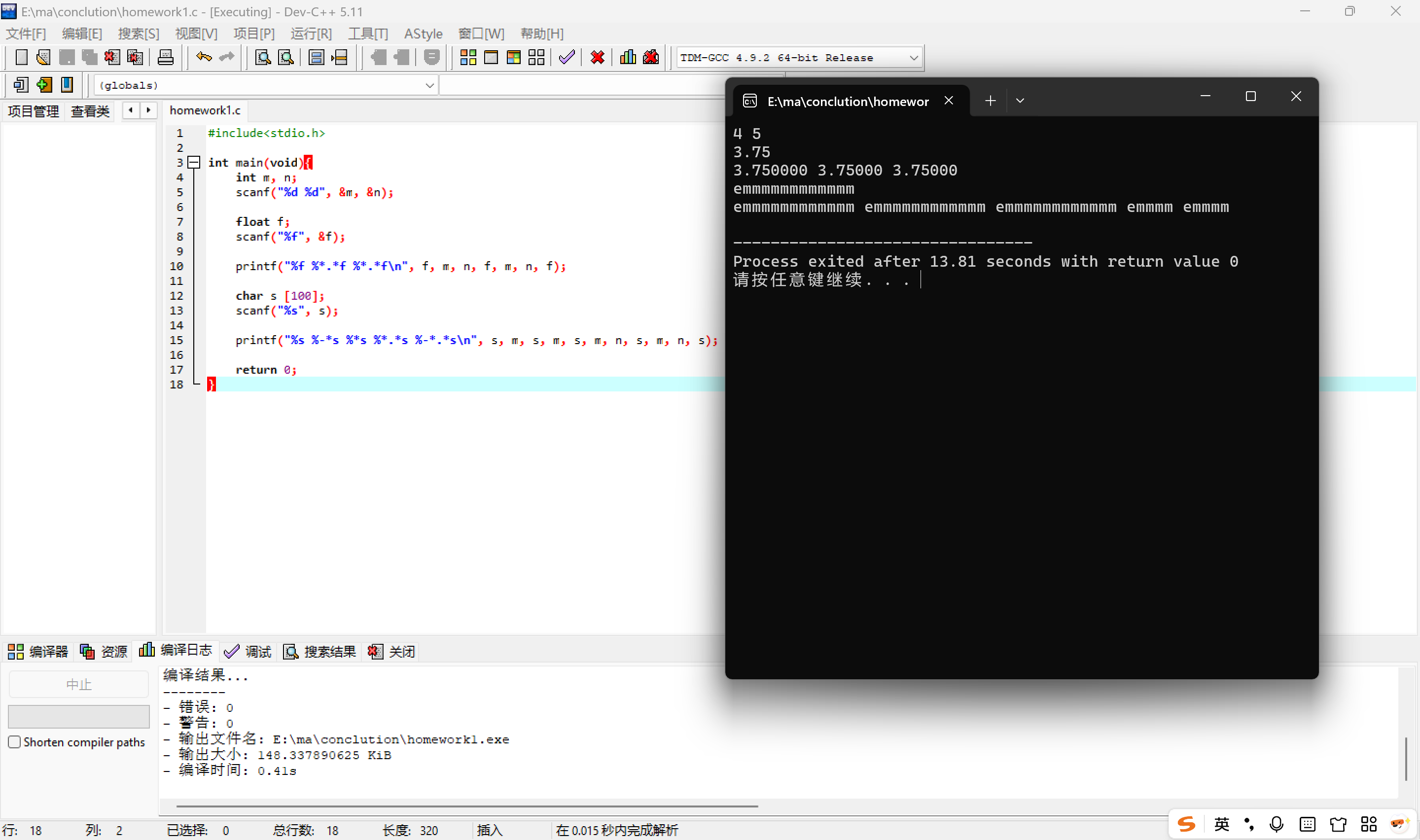This screenshot has width=1420, height=840.
Task: Enable Shorten compiler paths checkbox
Action: (x=15, y=741)
